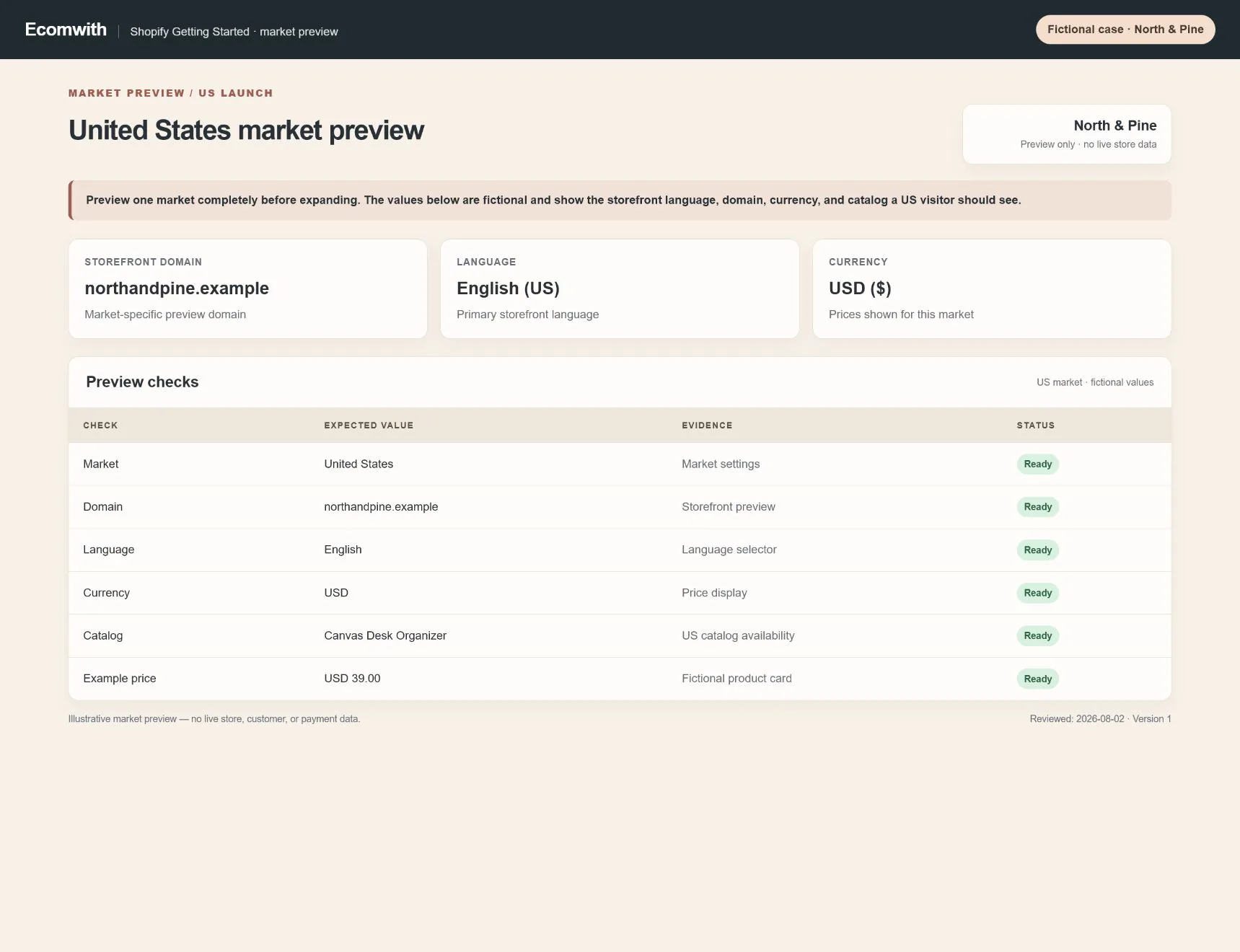Click the 'Illustrative market preview' footer note
This screenshot has height=952, width=1240.
point(214,719)
